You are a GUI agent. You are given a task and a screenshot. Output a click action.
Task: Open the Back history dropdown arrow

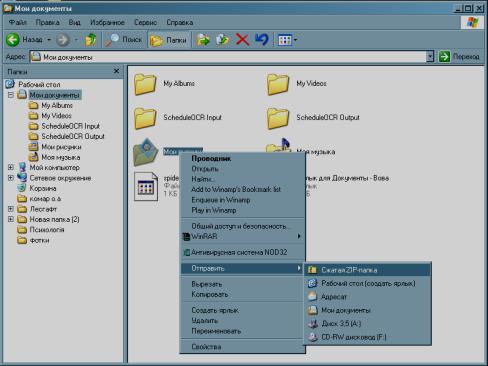pos(49,40)
